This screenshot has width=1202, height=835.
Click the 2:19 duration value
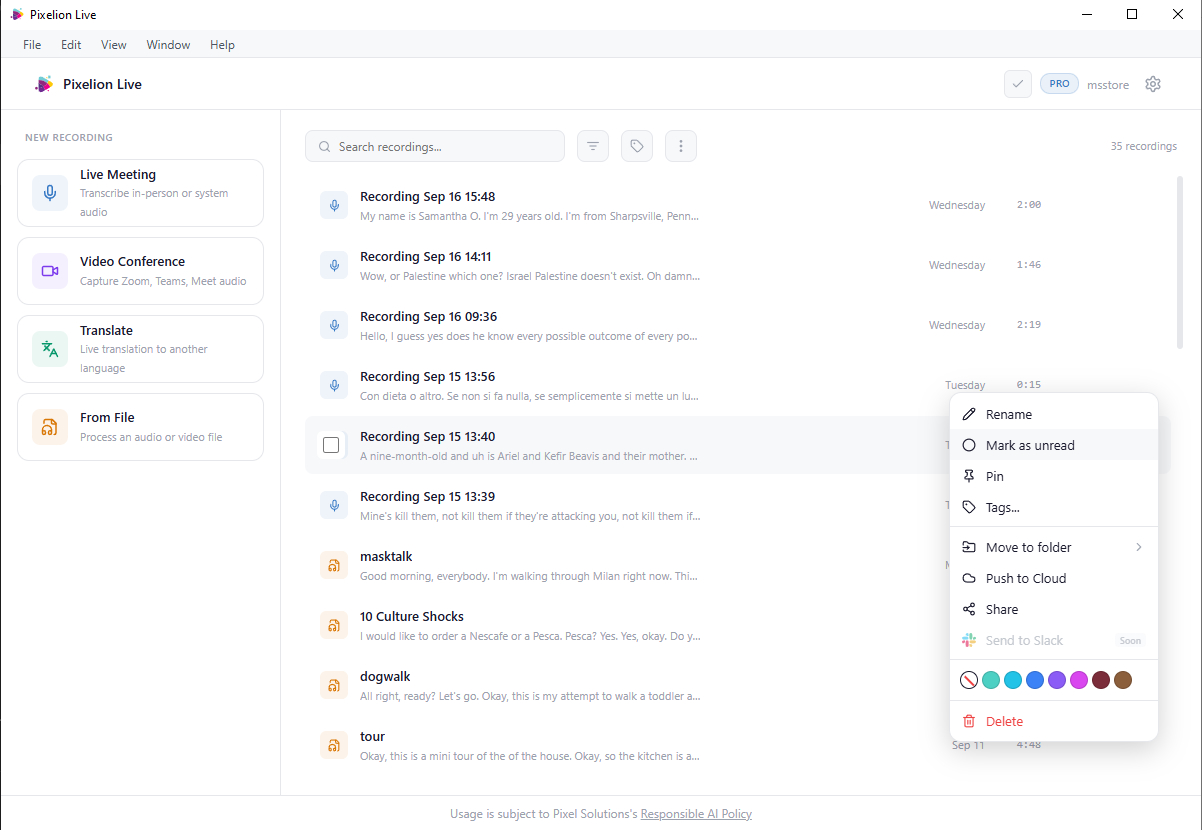[1029, 325]
